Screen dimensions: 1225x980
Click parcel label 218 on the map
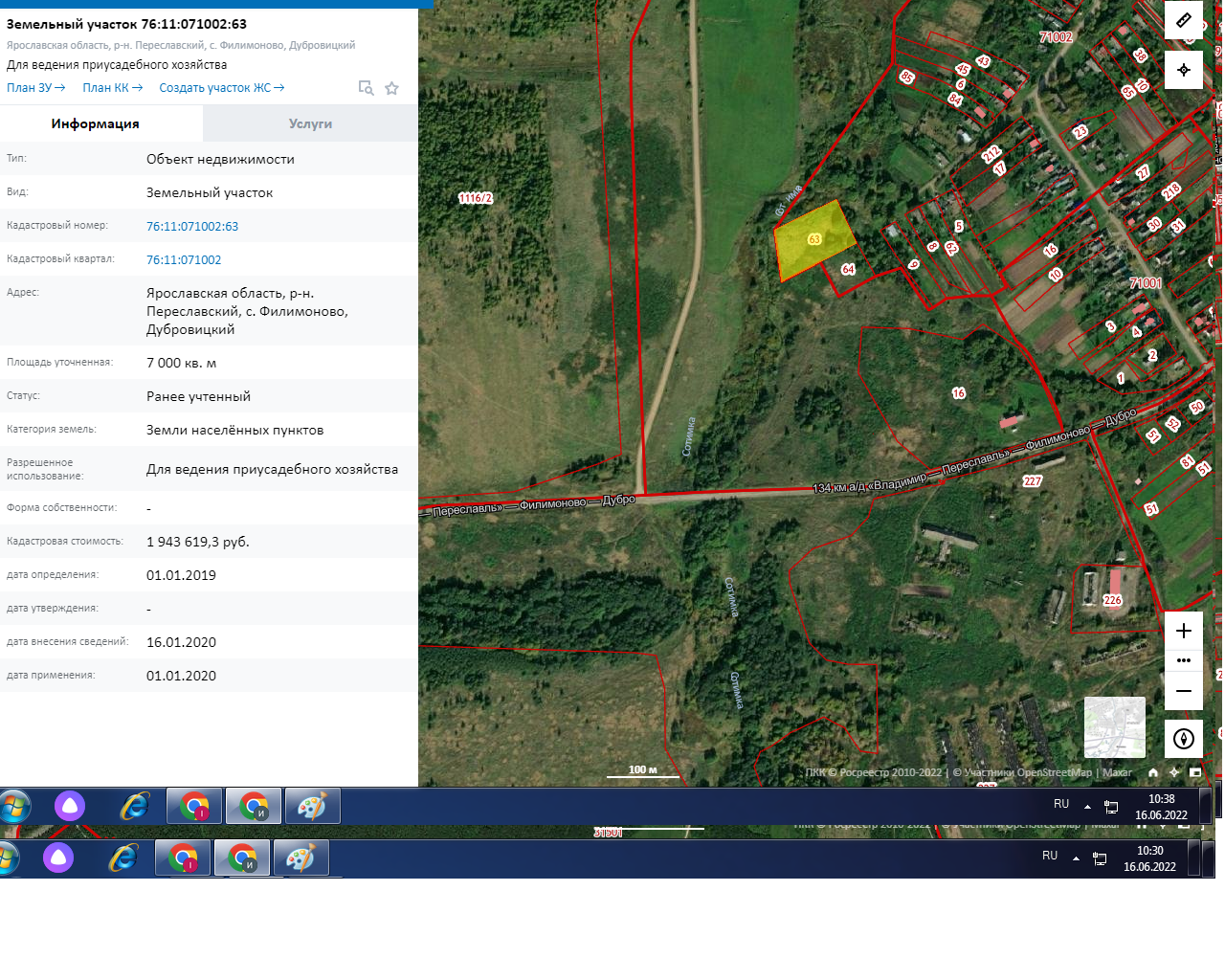[x=1171, y=191]
